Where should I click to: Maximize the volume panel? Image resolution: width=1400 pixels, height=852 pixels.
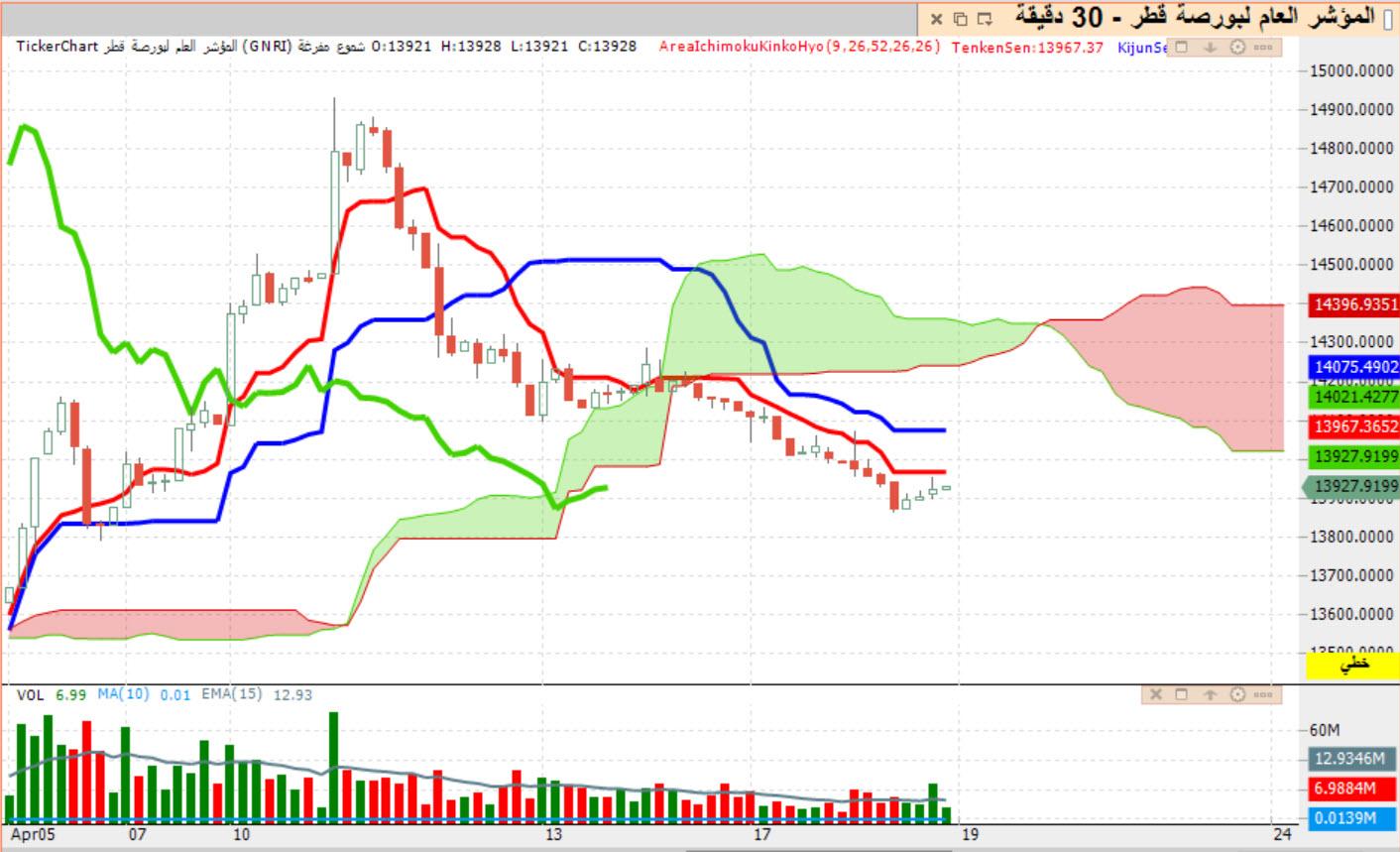[x=1181, y=694]
